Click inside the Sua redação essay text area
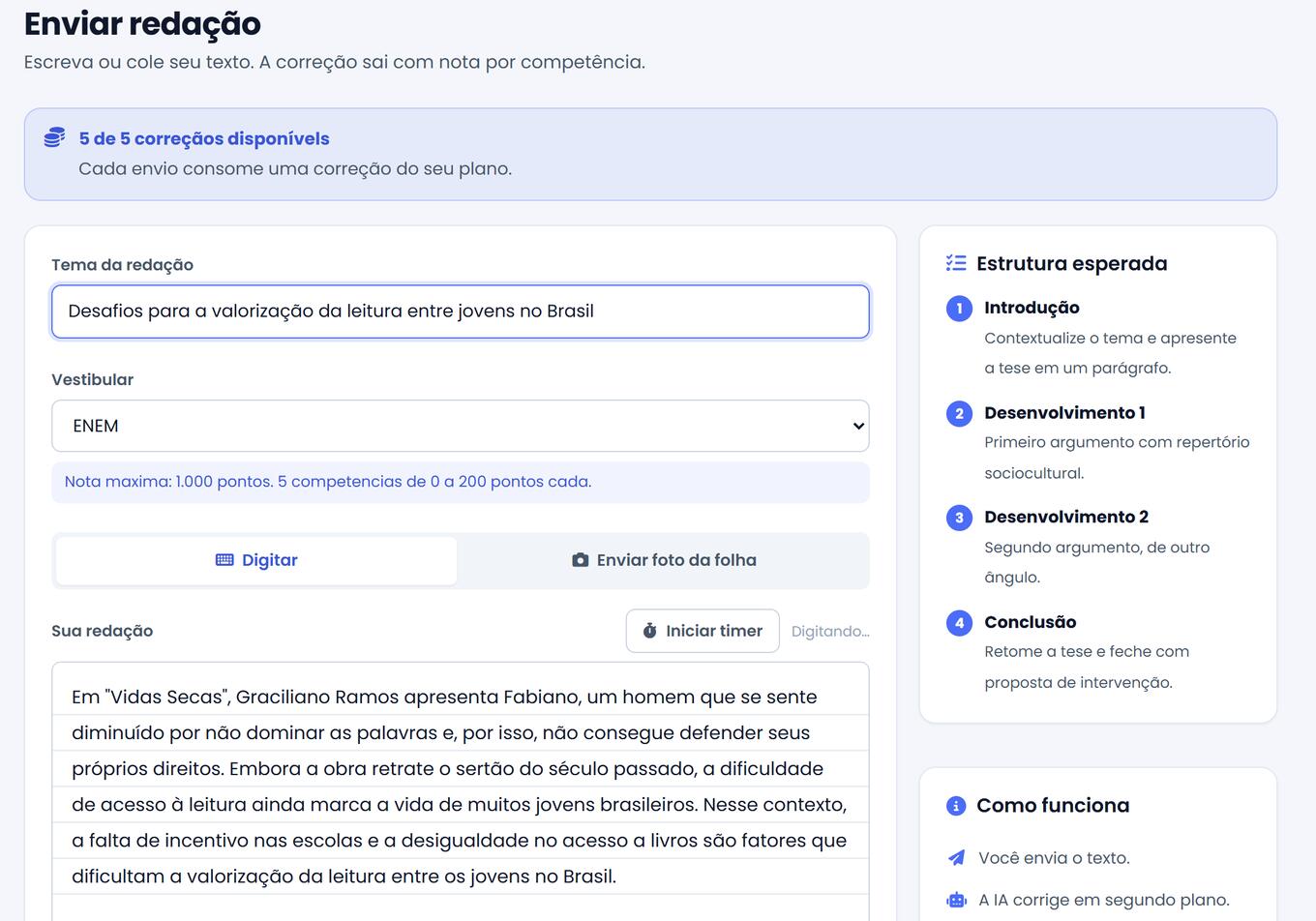This screenshot has width=1316, height=921. [x=461, y=791]
